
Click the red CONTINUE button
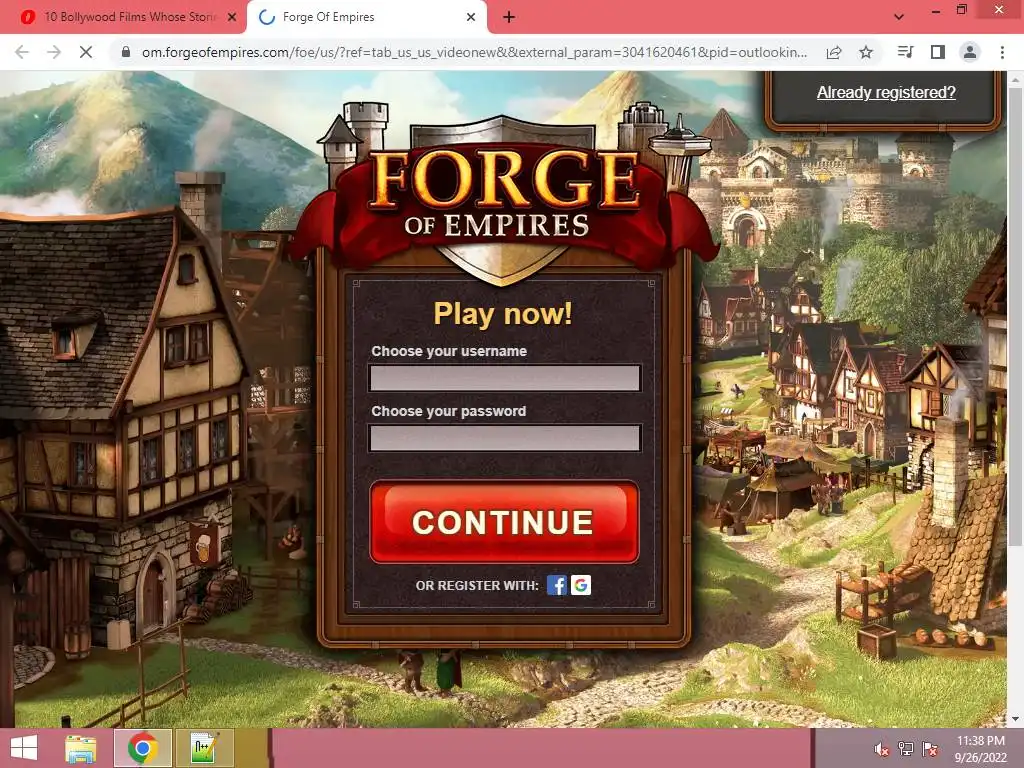point(504,522)
